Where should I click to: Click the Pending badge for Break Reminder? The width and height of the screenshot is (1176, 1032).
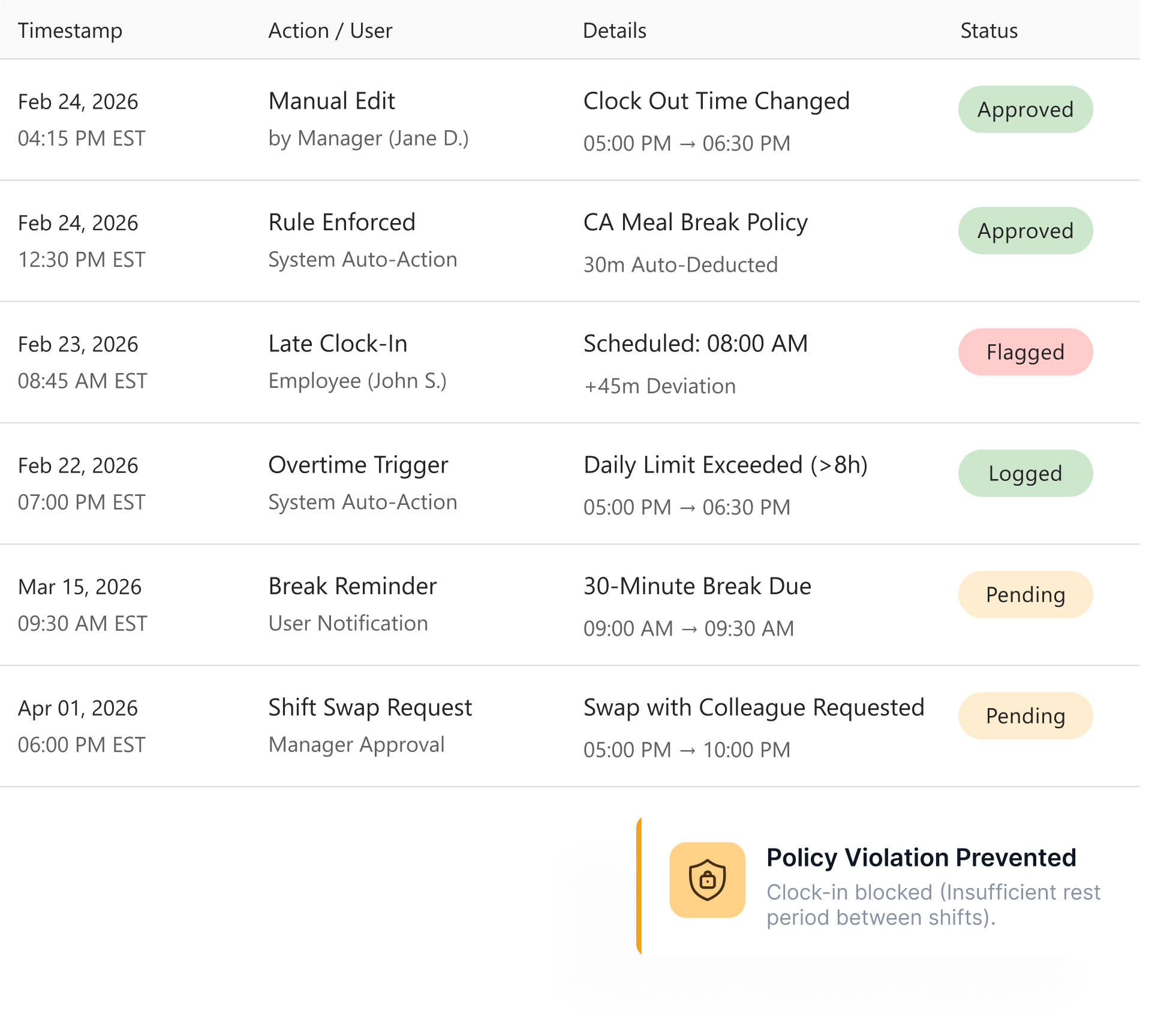[x=1025, y=595]
